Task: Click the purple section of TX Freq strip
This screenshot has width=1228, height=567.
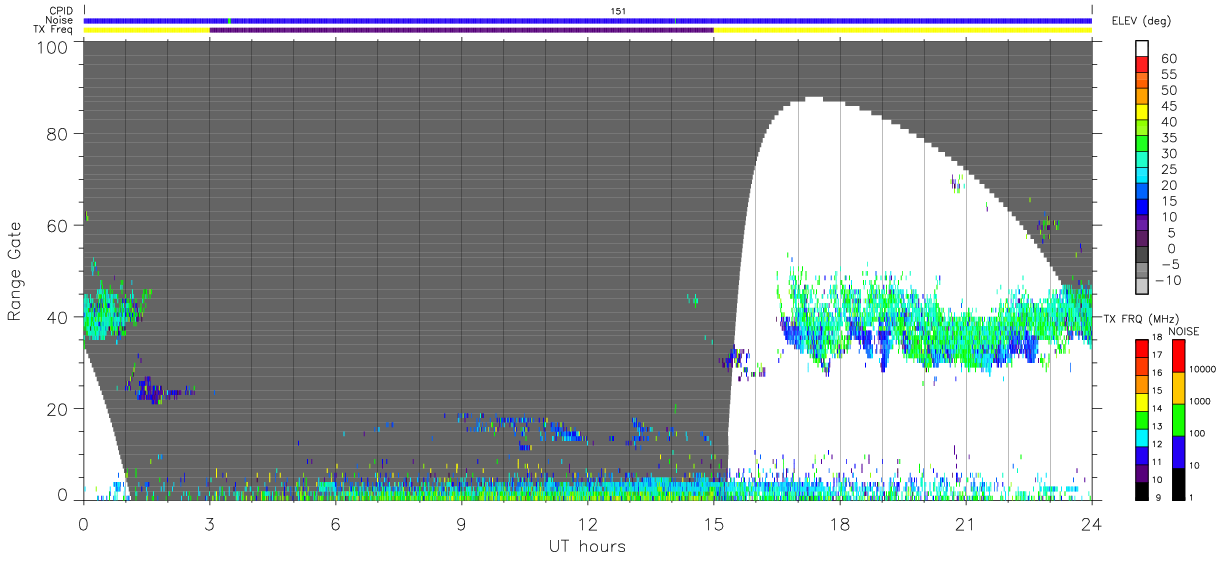Action: point(461,30)
